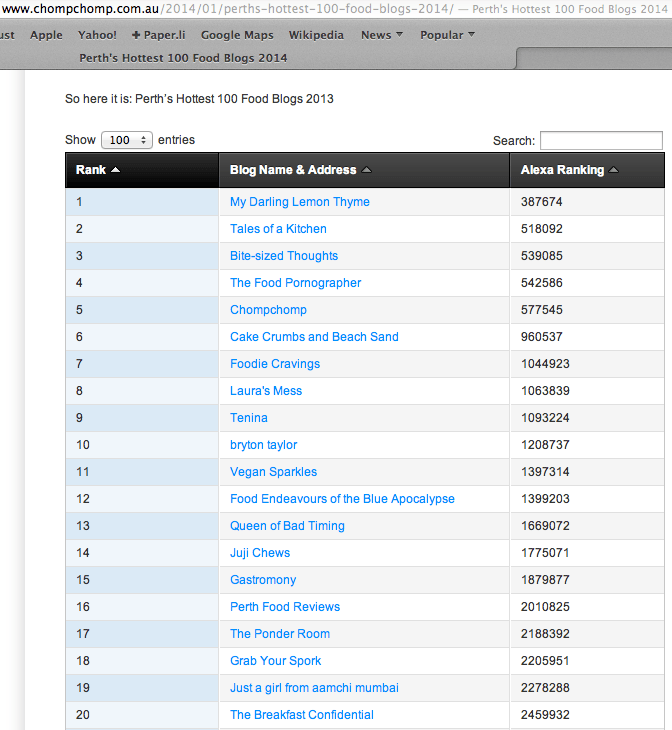
Task: Select Alexa ranking value 577545
Action: click(x=542, y=310)
